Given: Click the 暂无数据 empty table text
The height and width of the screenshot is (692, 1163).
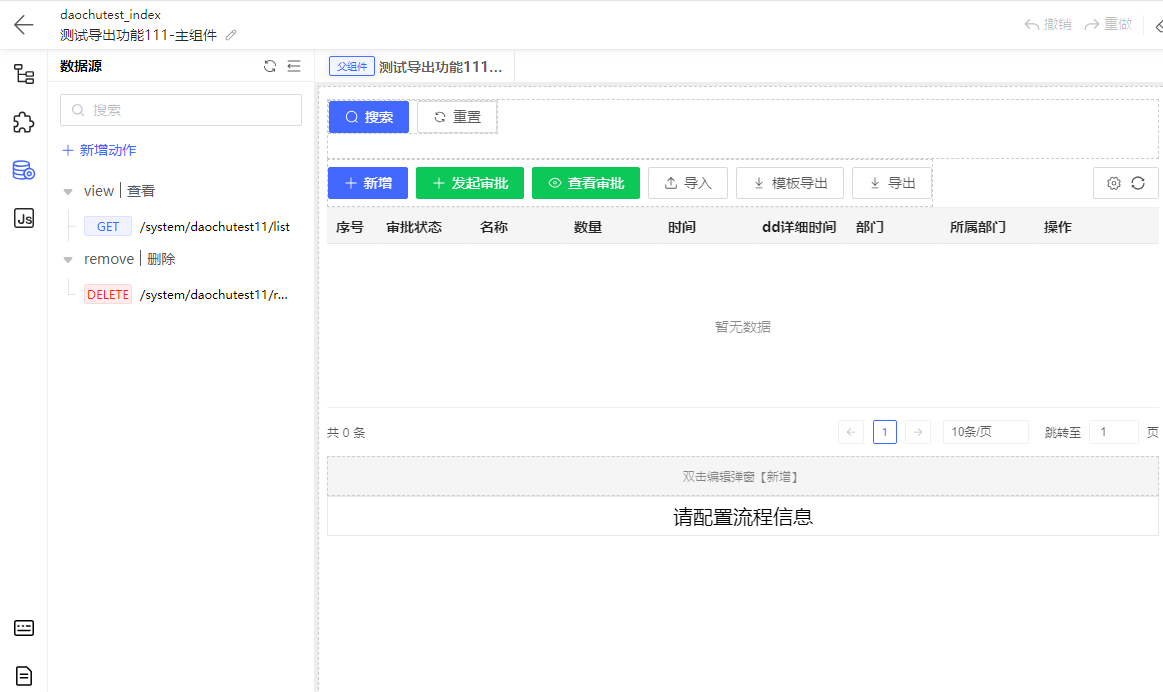Looking at the screenshot, I should pyautogui.click(x=742, y=327).
